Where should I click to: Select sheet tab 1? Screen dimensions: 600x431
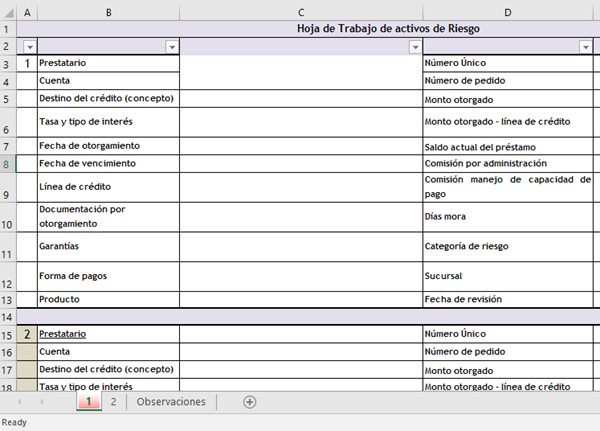(x=88, y=402)
